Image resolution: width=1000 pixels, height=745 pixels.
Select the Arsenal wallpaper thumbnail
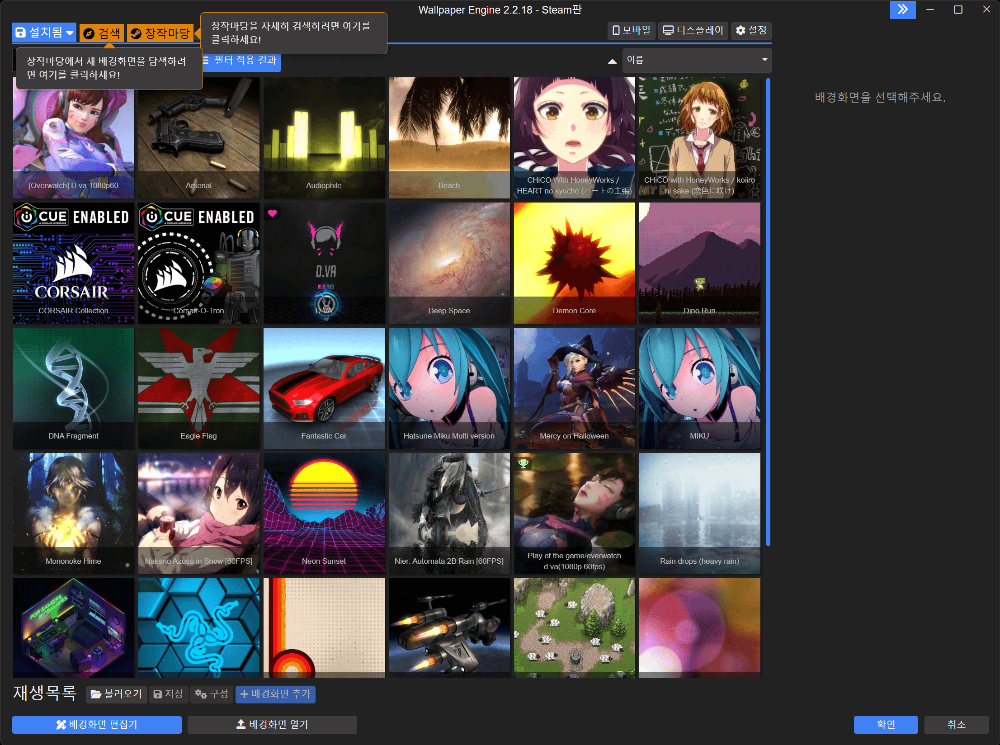click(198, 138)
